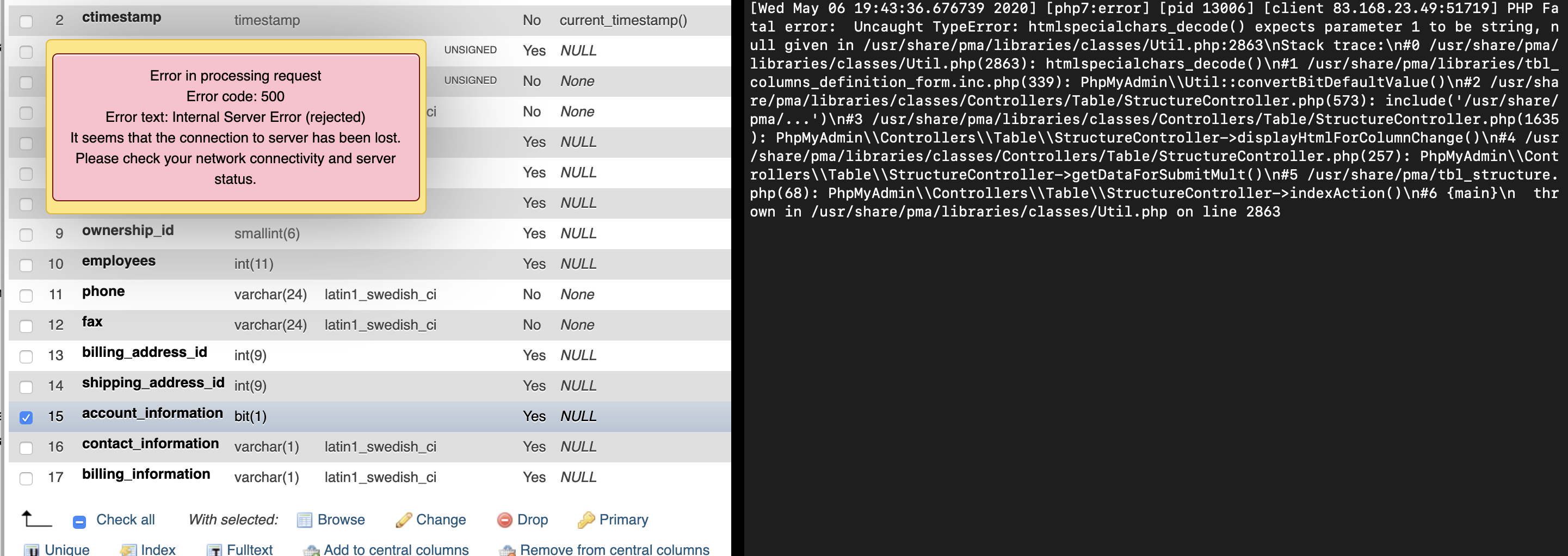Check the shipping_address_id row checkbox
Screen dimensions: 1568x556
(26, 387)
